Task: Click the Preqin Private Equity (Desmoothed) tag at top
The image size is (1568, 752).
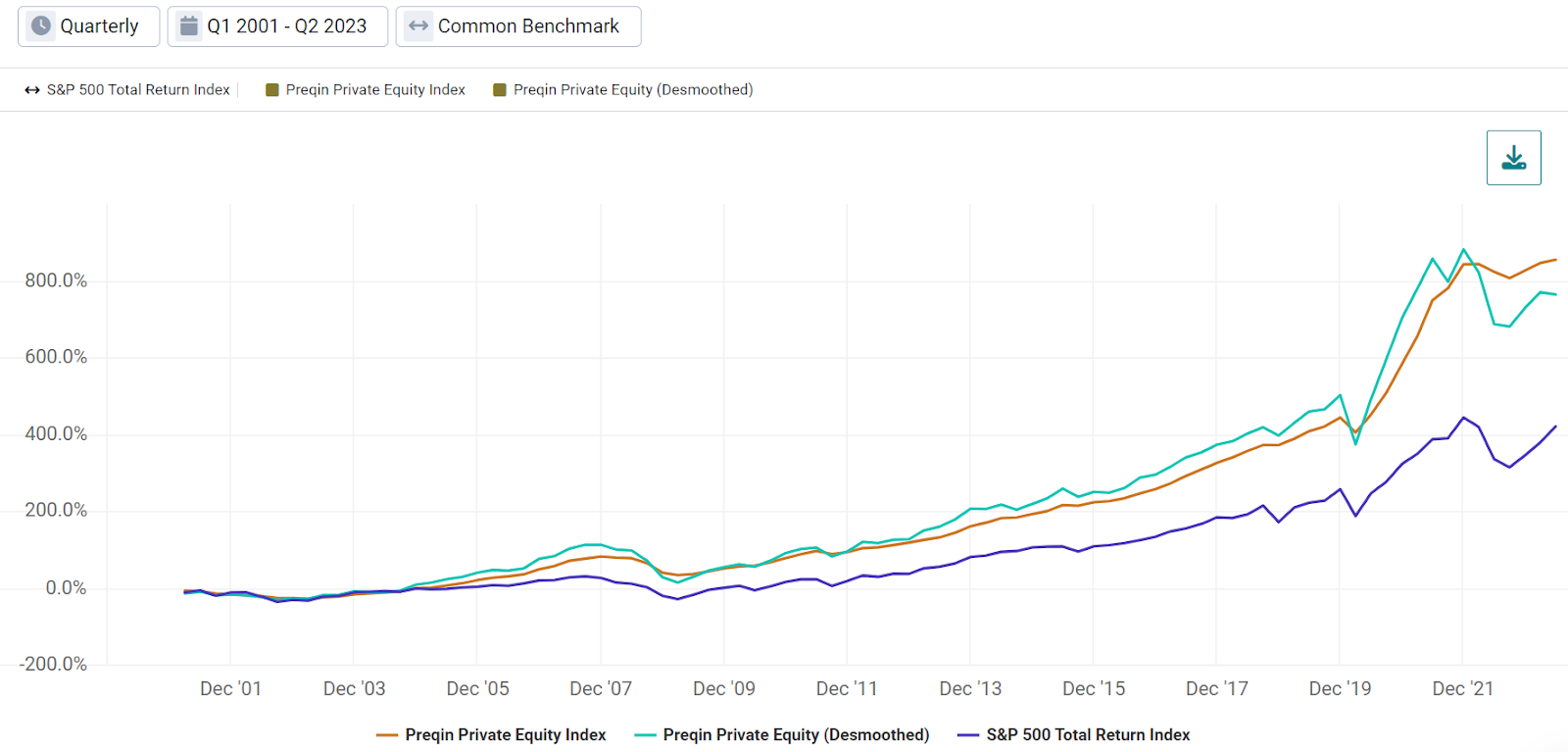Action: (x=623, y=90)
